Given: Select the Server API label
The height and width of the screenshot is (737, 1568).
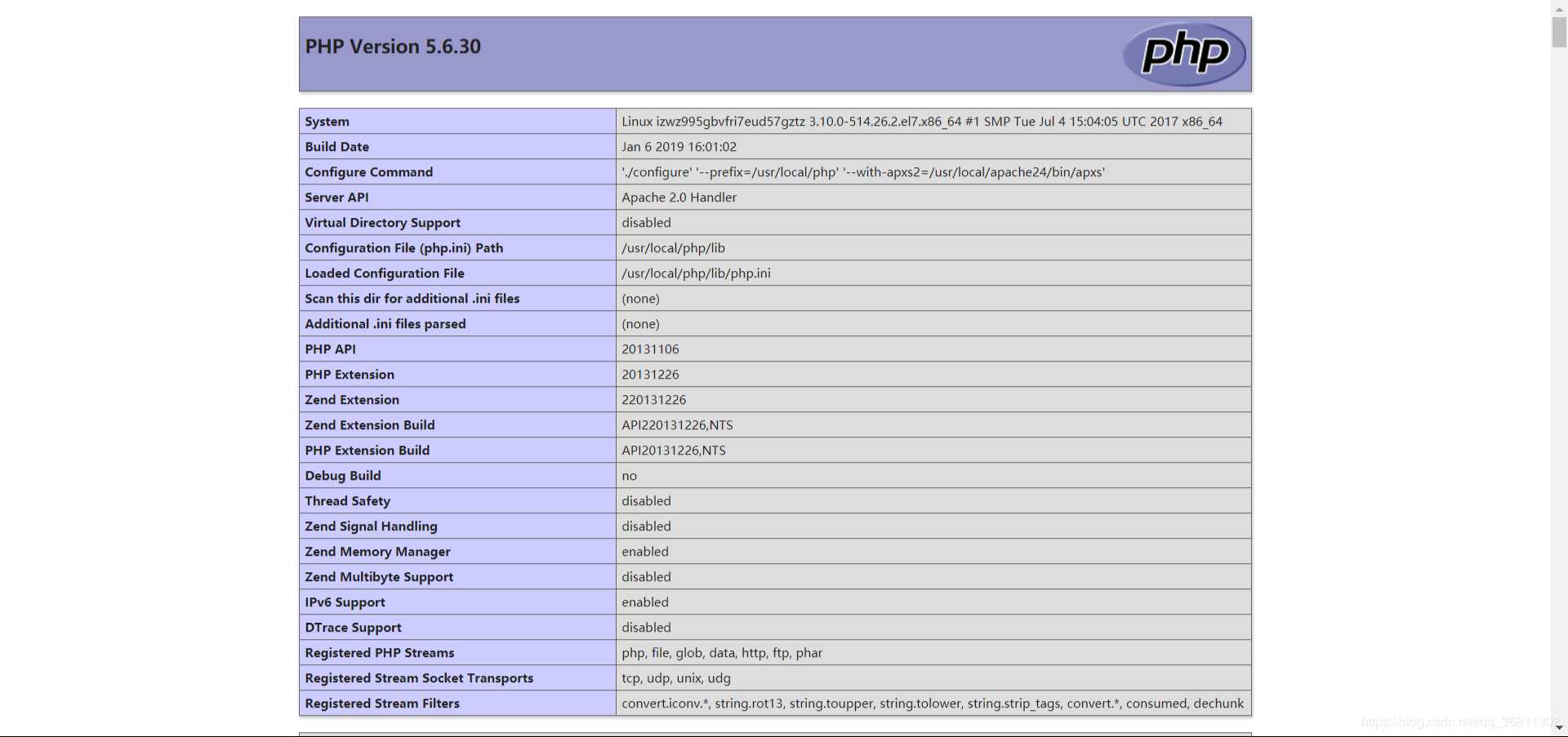Looking at the screenshot, I should click(336, 198).
